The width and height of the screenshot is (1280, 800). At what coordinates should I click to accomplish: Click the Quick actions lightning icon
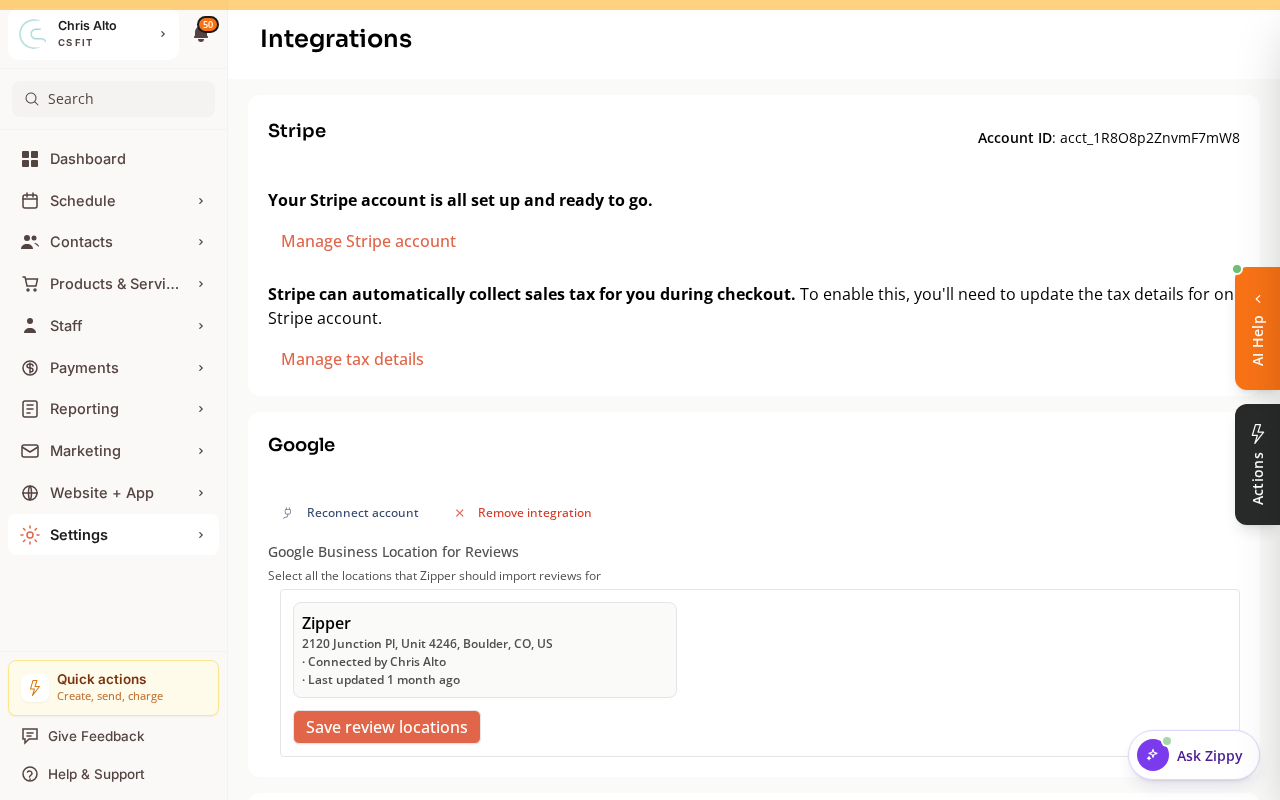pyautogui.click(x=34, y=688)
